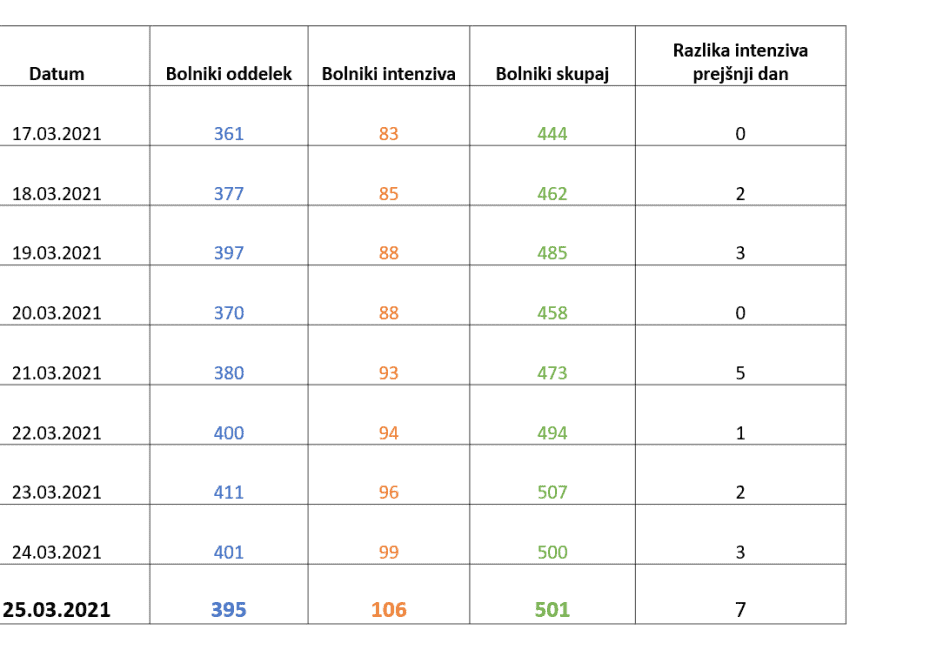
Task: Select the bold green total 501
Action: pyautogui.click(x=552, y=610)
